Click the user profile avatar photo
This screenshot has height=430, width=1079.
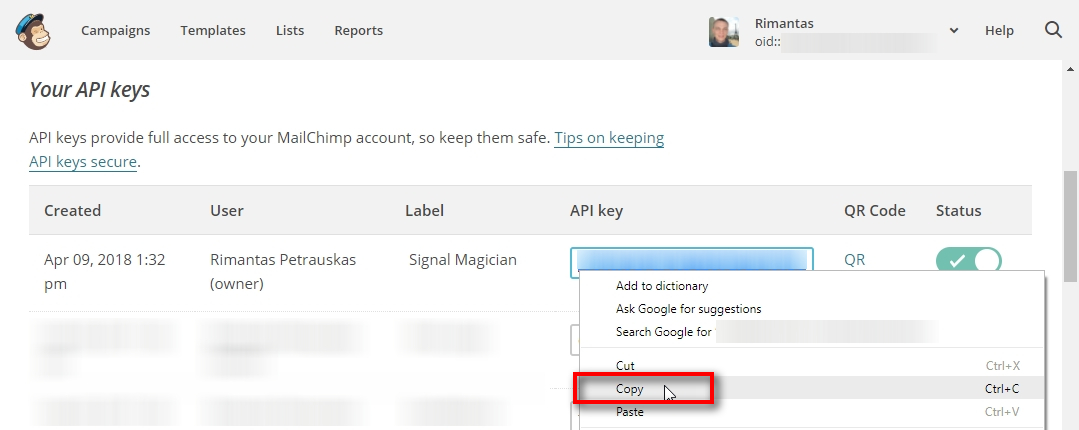(x=724, y=31)
